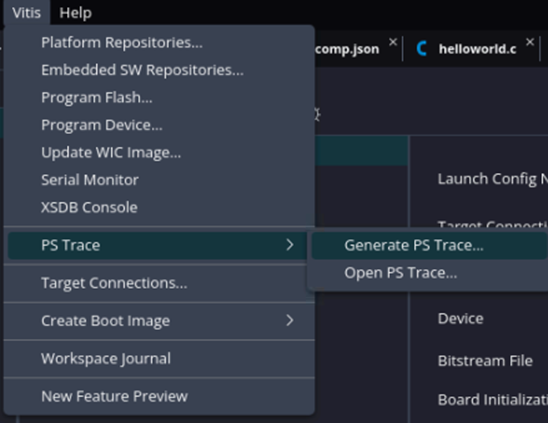Choose Embedded SW Repositories... entry
This screenshot has width=548, height=423.
(x=159, y=70)
